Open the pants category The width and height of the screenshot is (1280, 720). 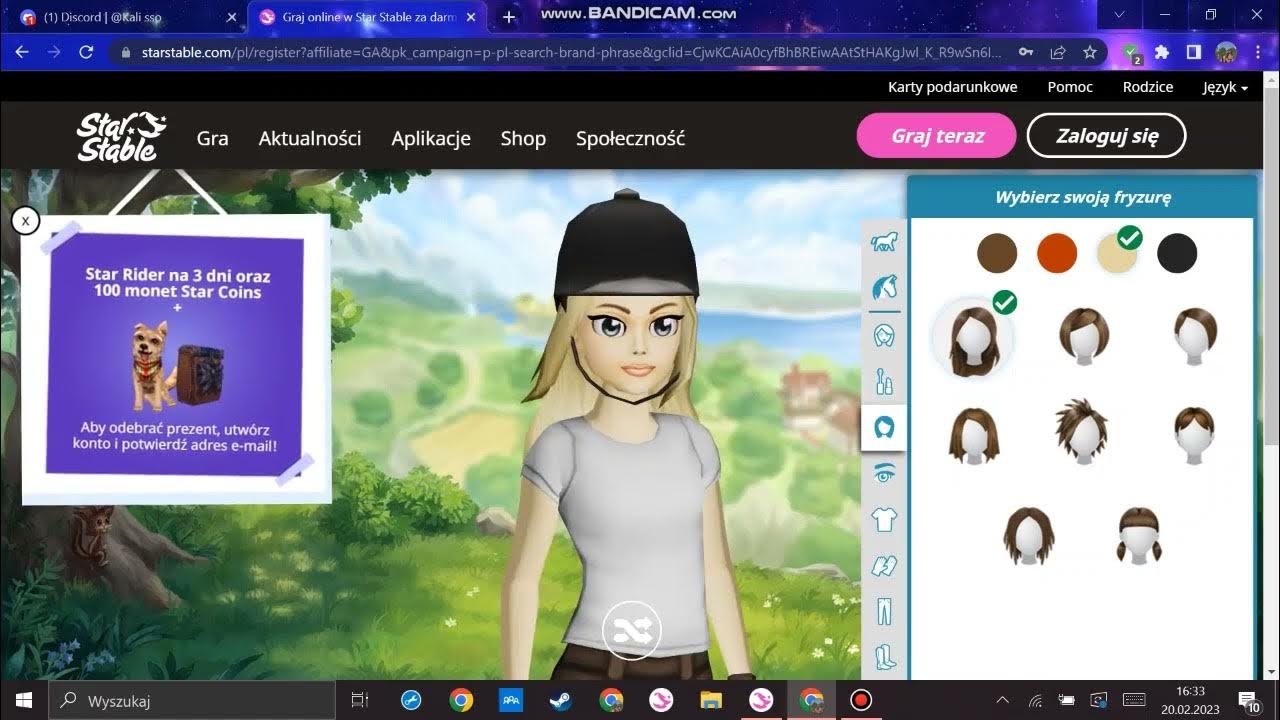pos(884,611)
